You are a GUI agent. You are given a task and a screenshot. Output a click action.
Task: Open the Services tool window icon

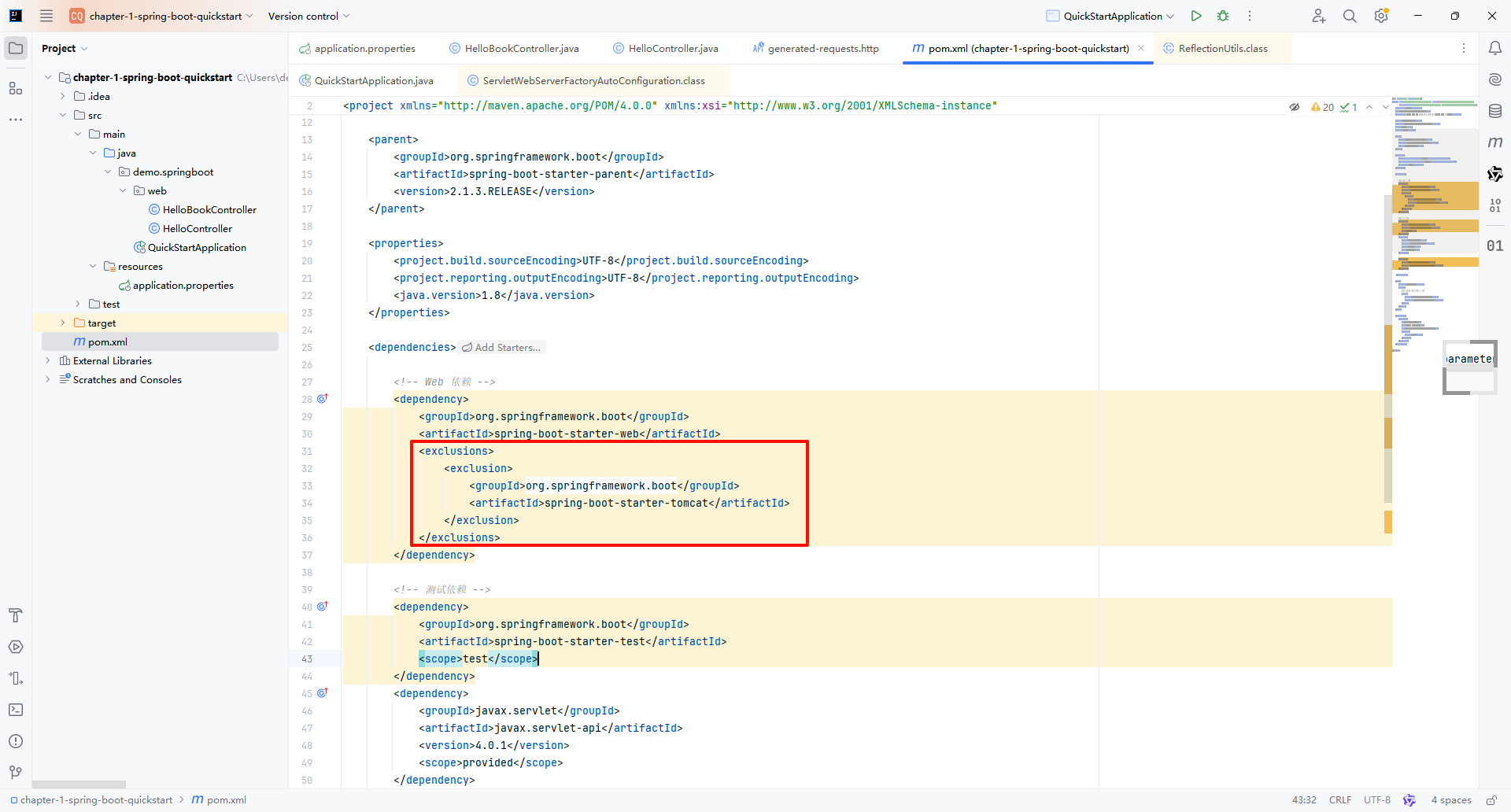(16, 647)
